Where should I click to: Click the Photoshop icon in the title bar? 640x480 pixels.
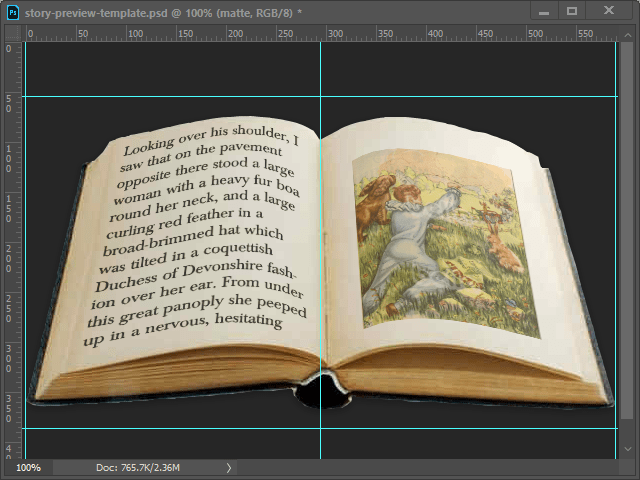pos(13,12)
